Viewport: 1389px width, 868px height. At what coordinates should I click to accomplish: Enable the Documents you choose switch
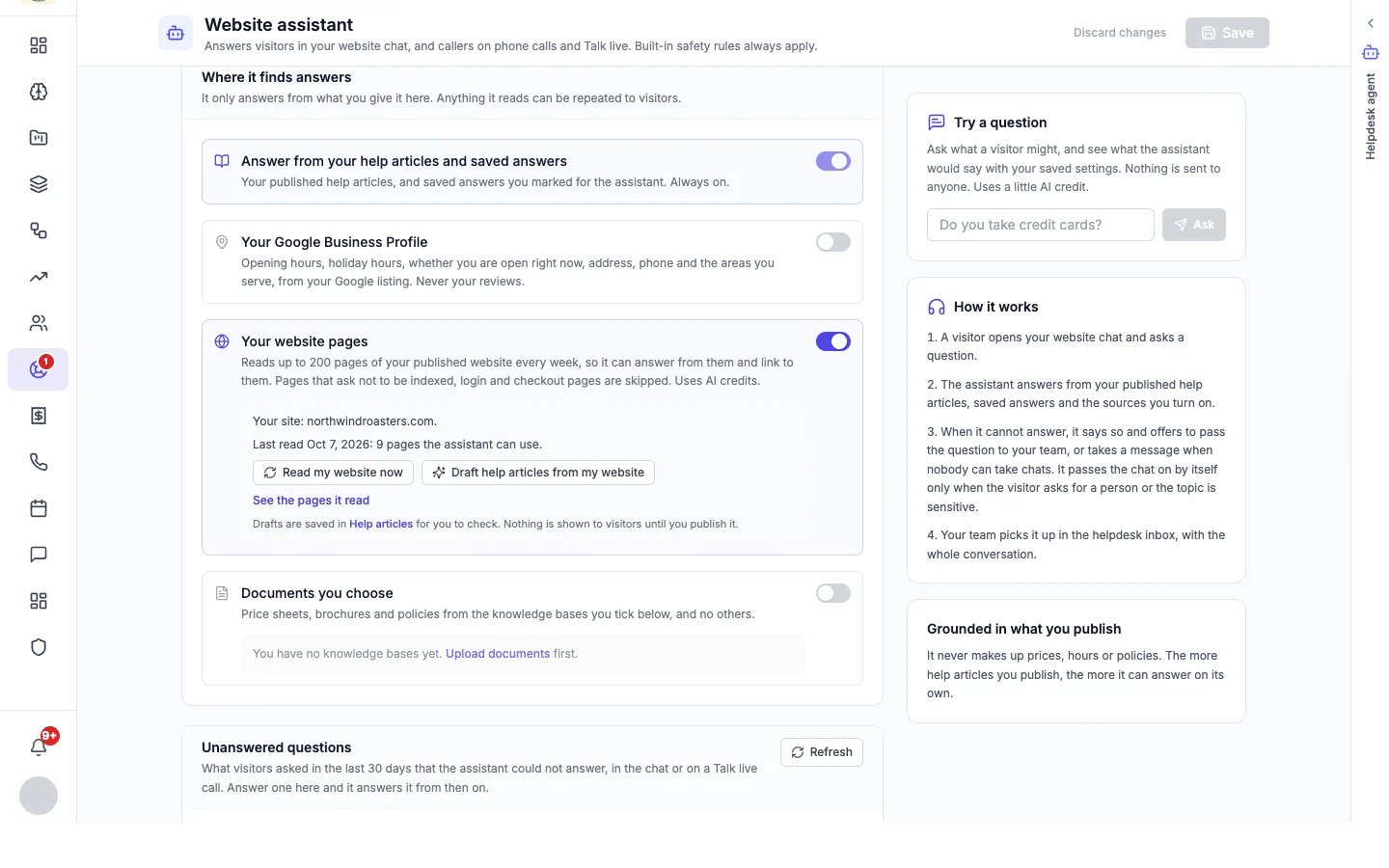pyautogui.click(x=833, y=593)
